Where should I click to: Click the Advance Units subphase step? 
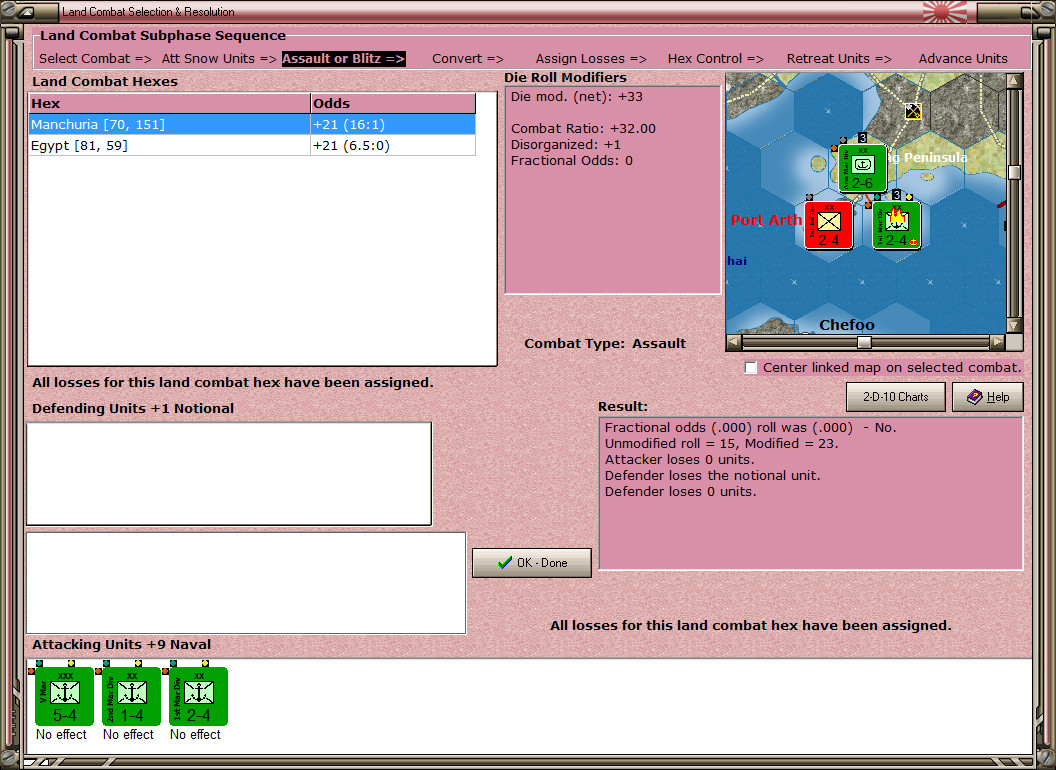coord(963,59)
